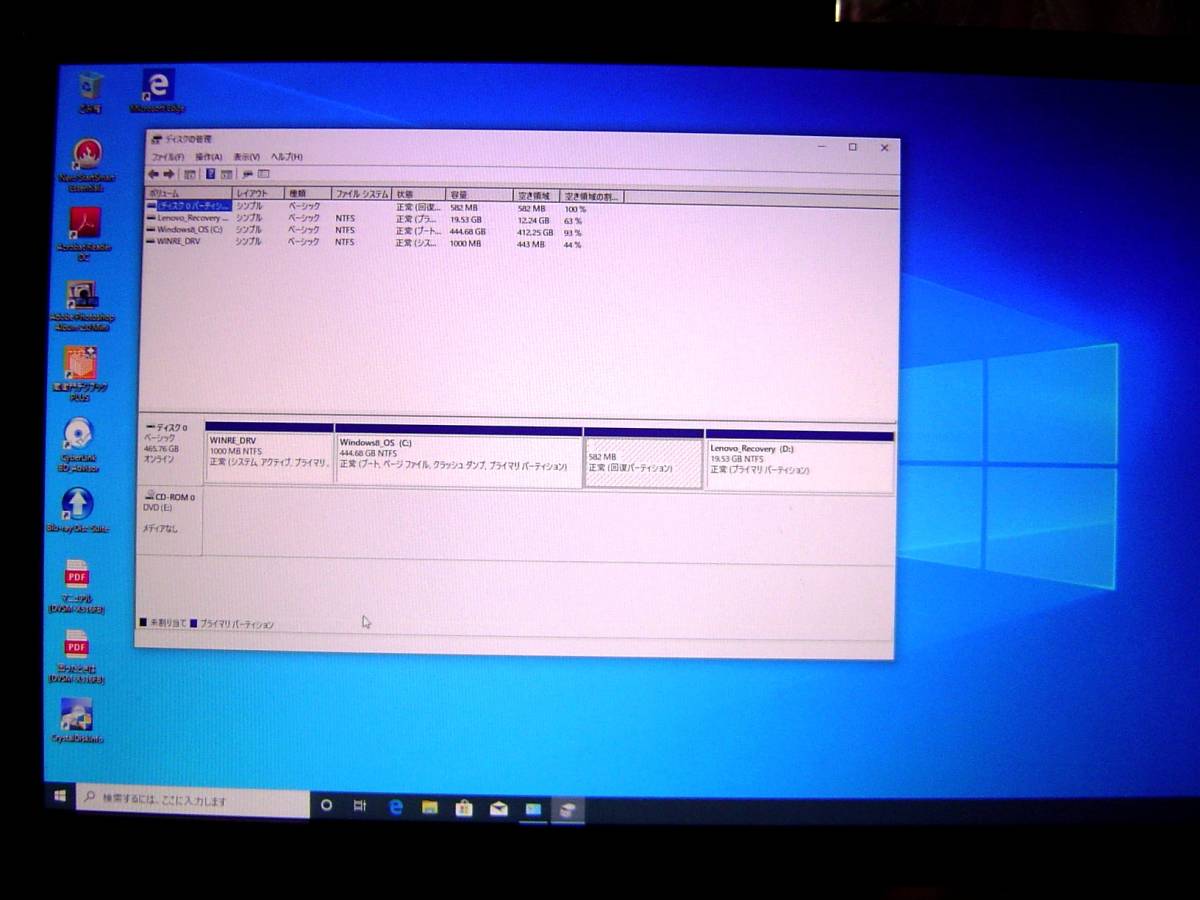Screen dimensions: 1200x900
Task: Open the Nero StartSmart Essentials desktop icon
Action: click(87, 165)
